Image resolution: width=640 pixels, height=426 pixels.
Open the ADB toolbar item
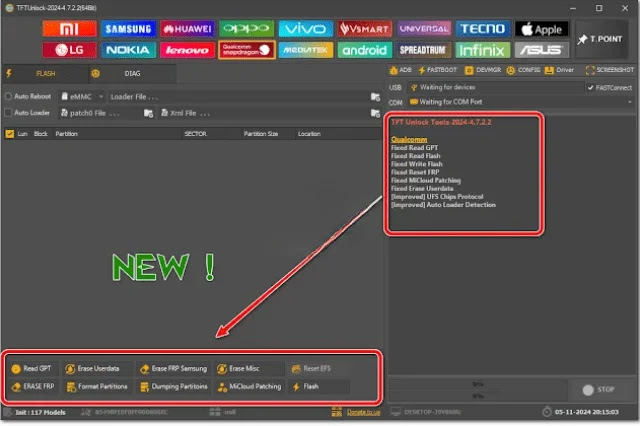400,70
